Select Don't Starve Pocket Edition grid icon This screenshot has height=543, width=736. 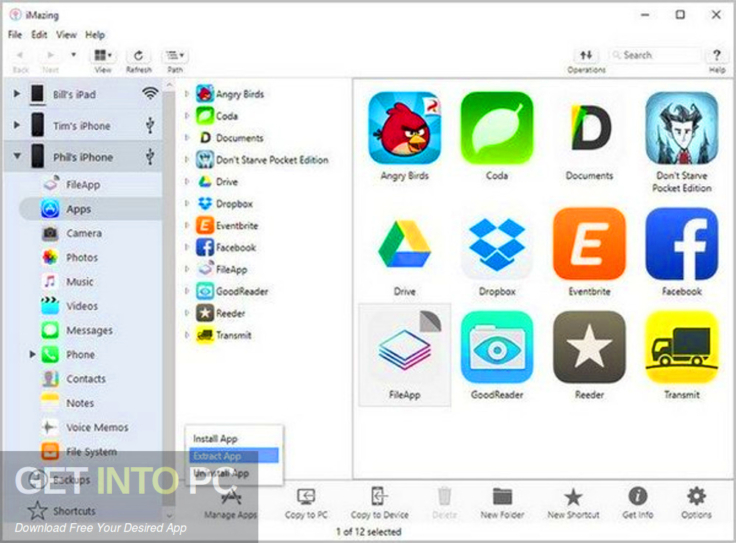click(682, 128)
